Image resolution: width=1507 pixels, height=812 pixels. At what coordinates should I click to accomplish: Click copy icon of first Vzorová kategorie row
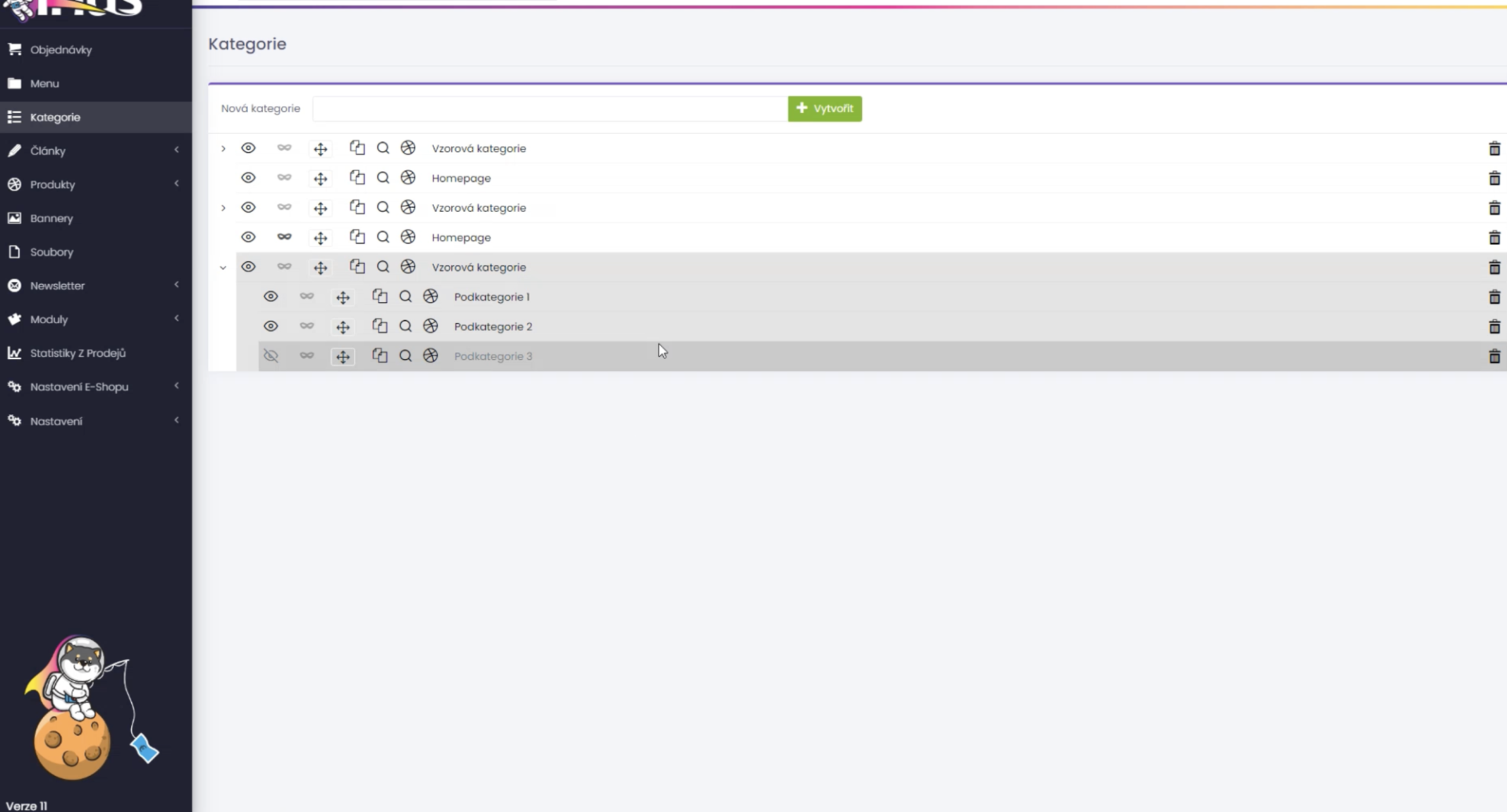pos(357,147)
